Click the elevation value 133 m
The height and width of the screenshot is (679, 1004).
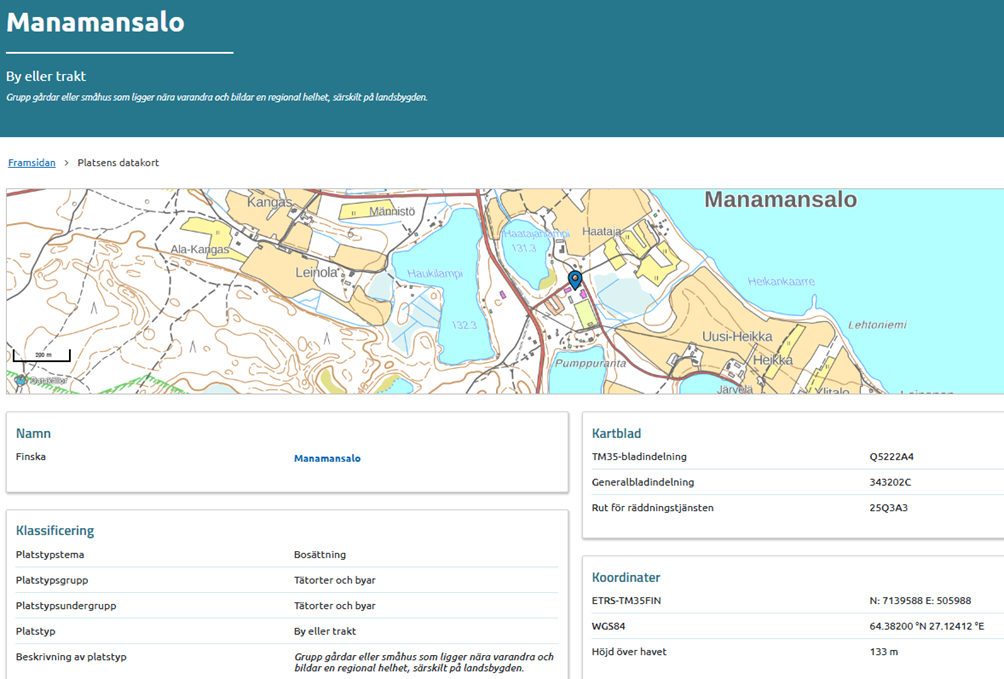(x=884, y=652)
